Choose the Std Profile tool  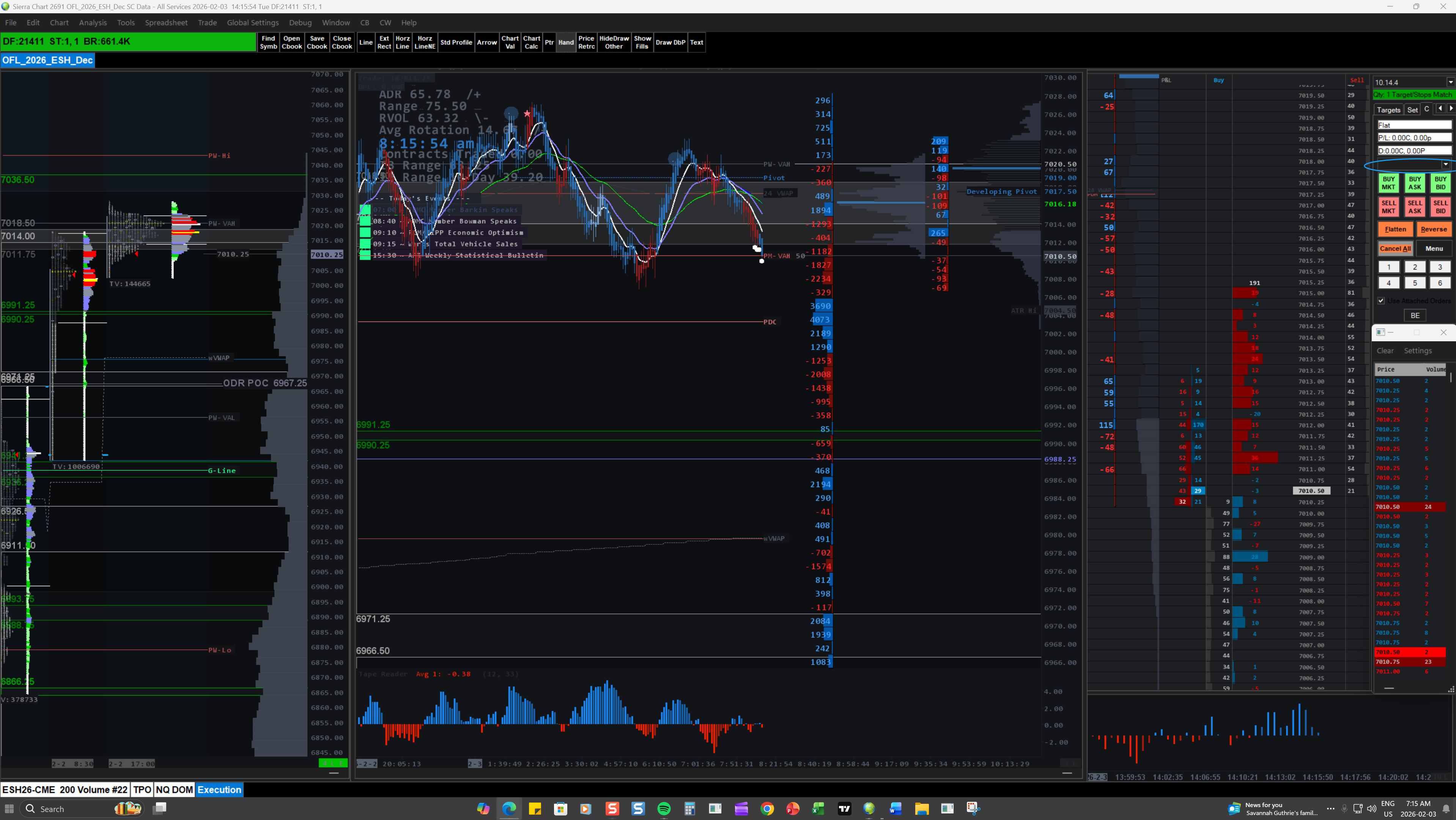tap(456, 43)
